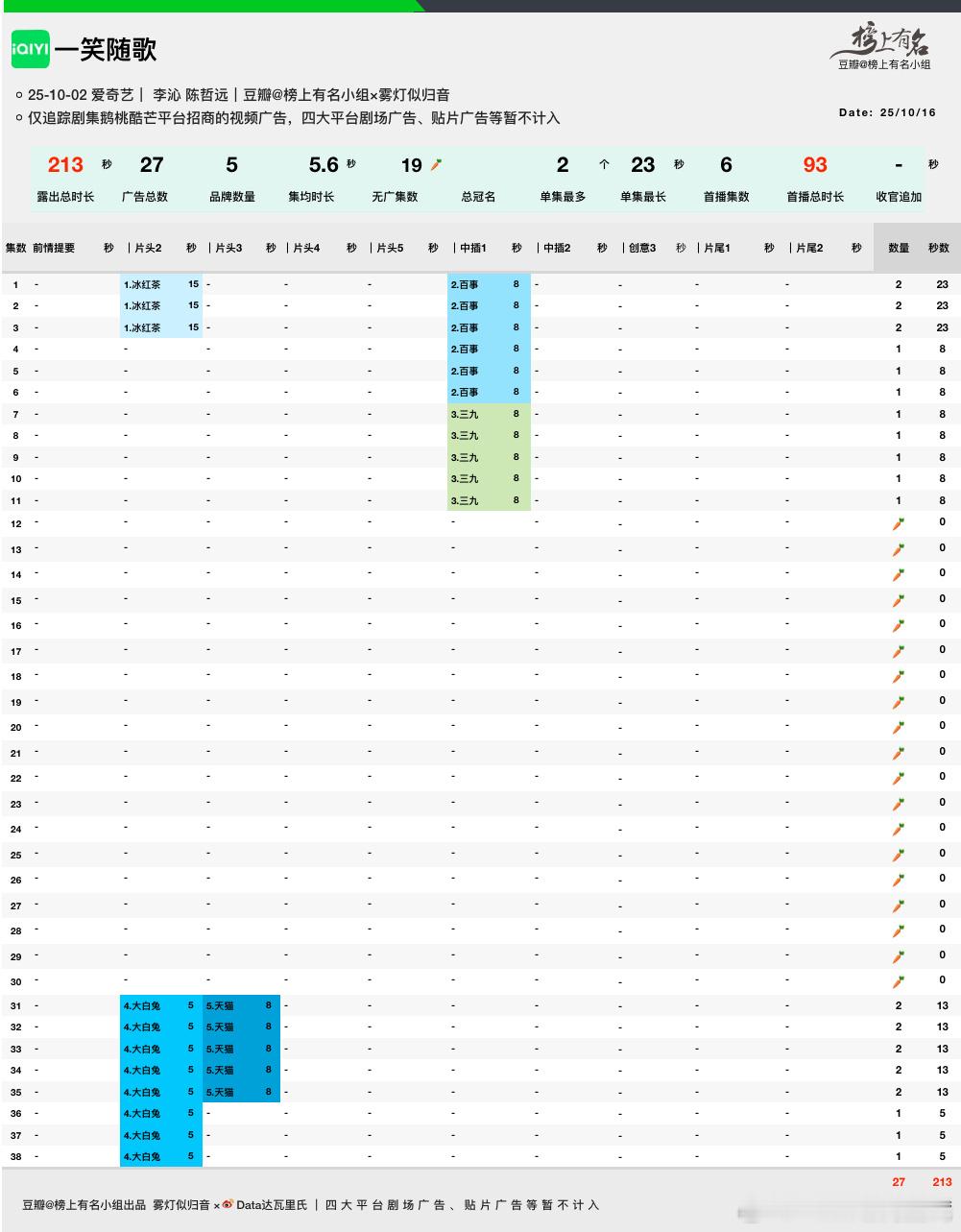The width and height of the screenshot is (961, 1232).
Task: Click the 总冠名 label
Action: (x=478, y=197)
